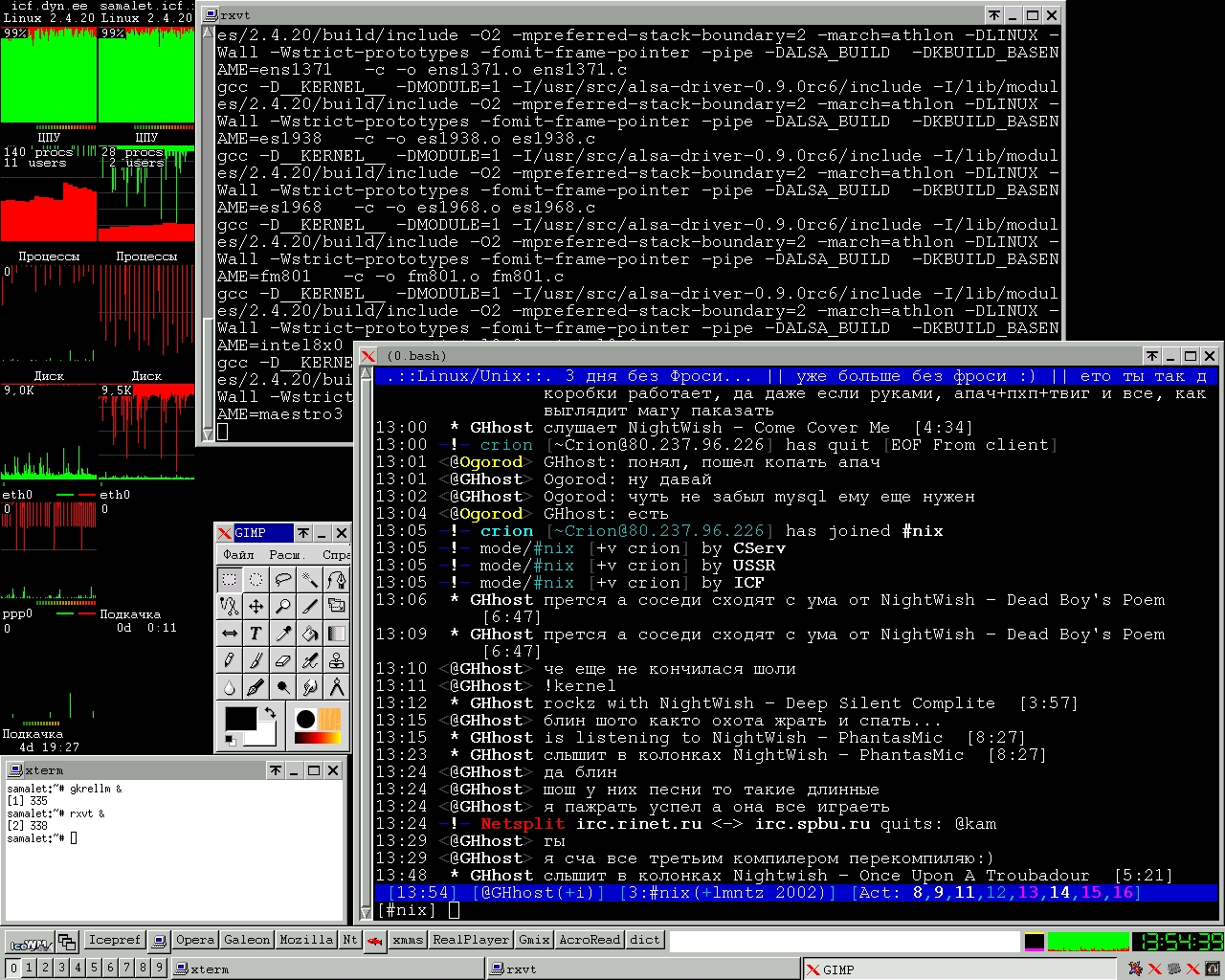Select the Convolve blur drop tool
The image size is (1225, 980).
click(230, 686)
